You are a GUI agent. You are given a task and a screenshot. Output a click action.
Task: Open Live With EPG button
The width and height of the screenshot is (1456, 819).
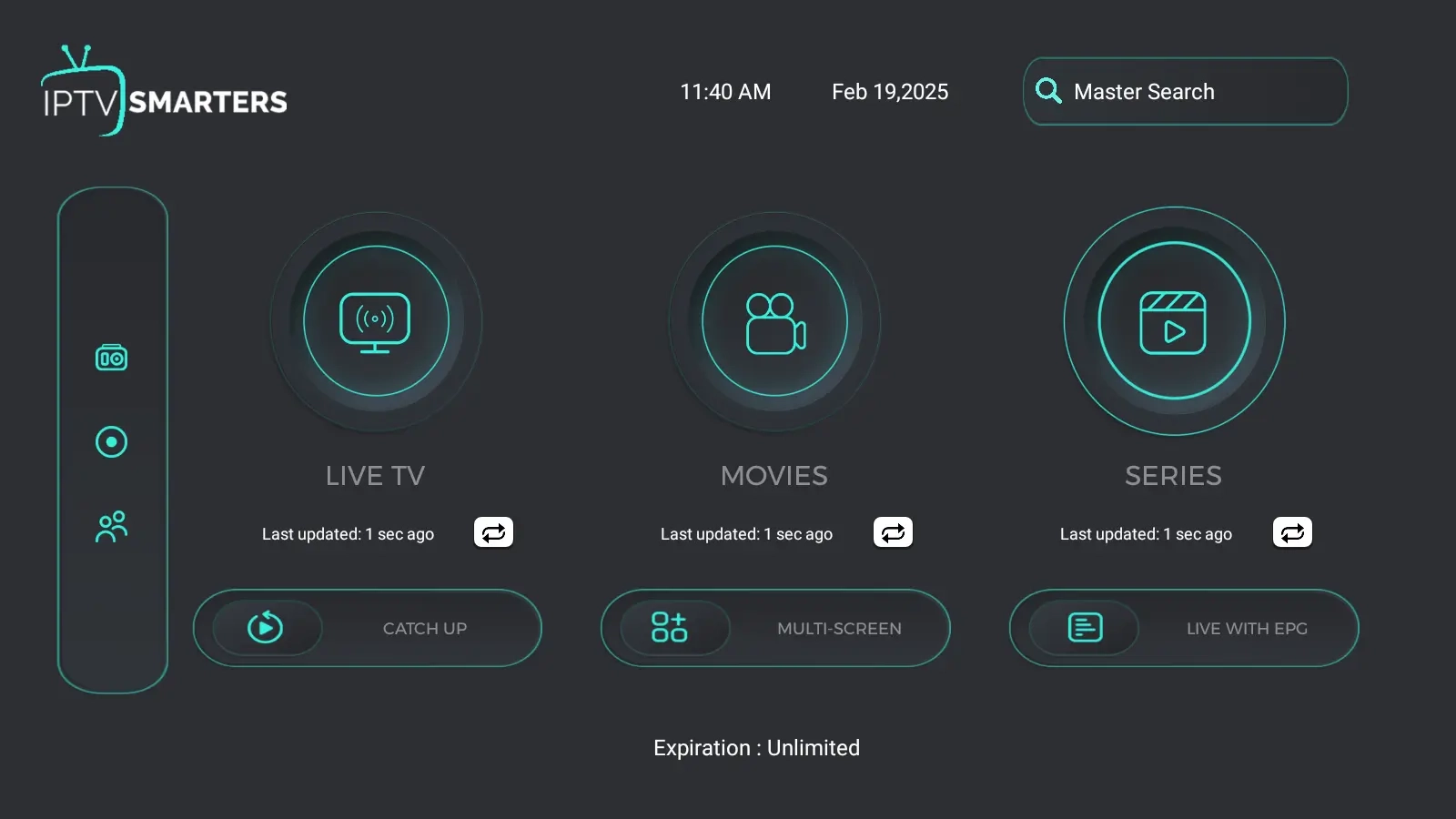pyautogui.click(x=1184, y=628)
